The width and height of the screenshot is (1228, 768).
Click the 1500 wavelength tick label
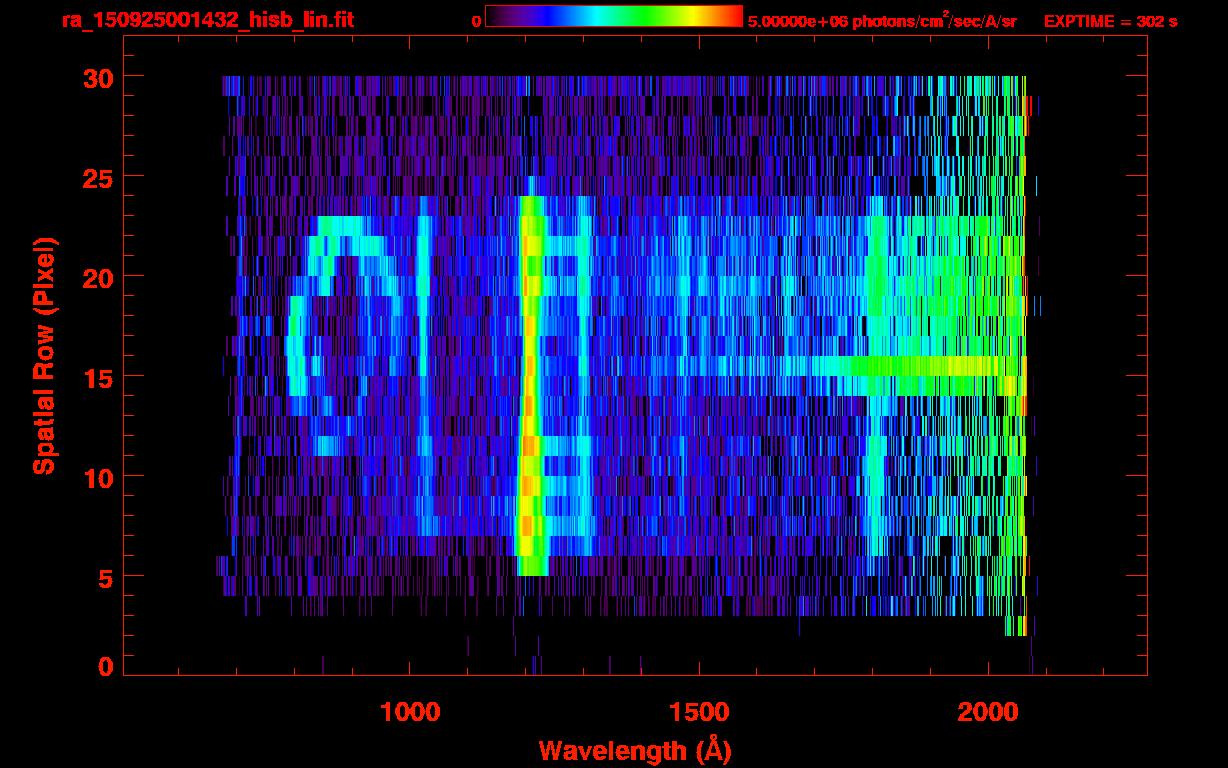click(x=699, y=711)
